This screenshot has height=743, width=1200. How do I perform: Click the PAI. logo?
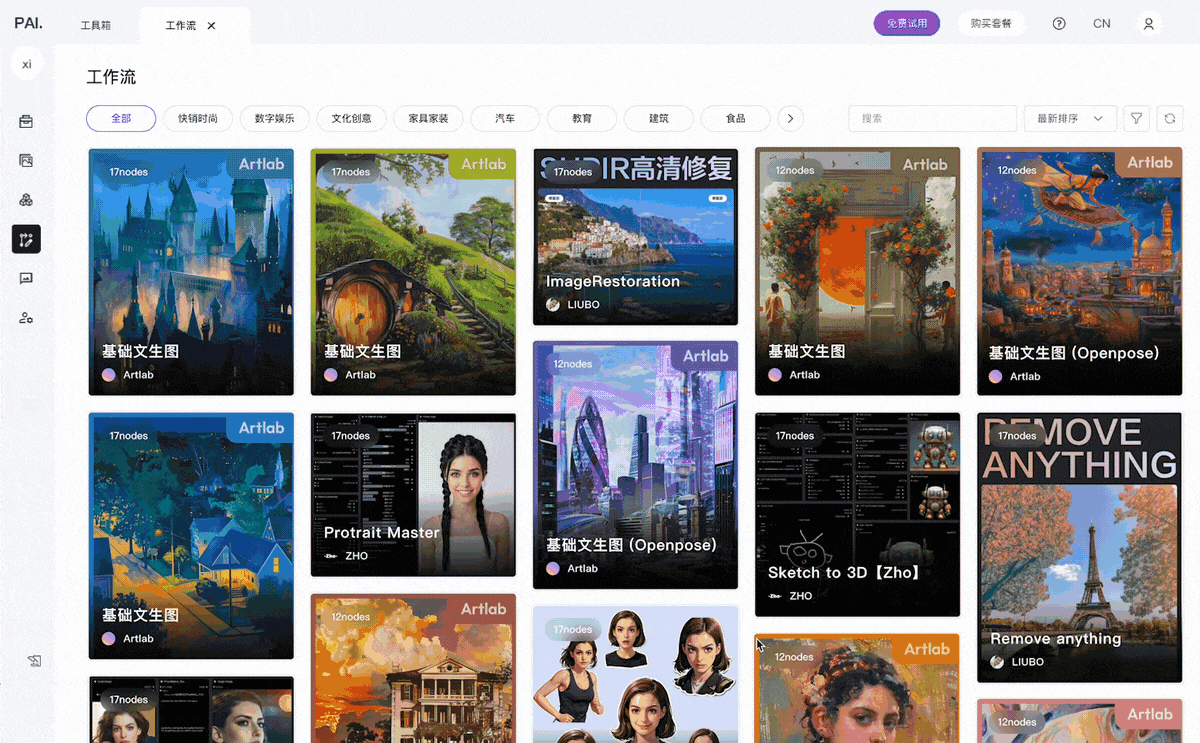[28, 23]
